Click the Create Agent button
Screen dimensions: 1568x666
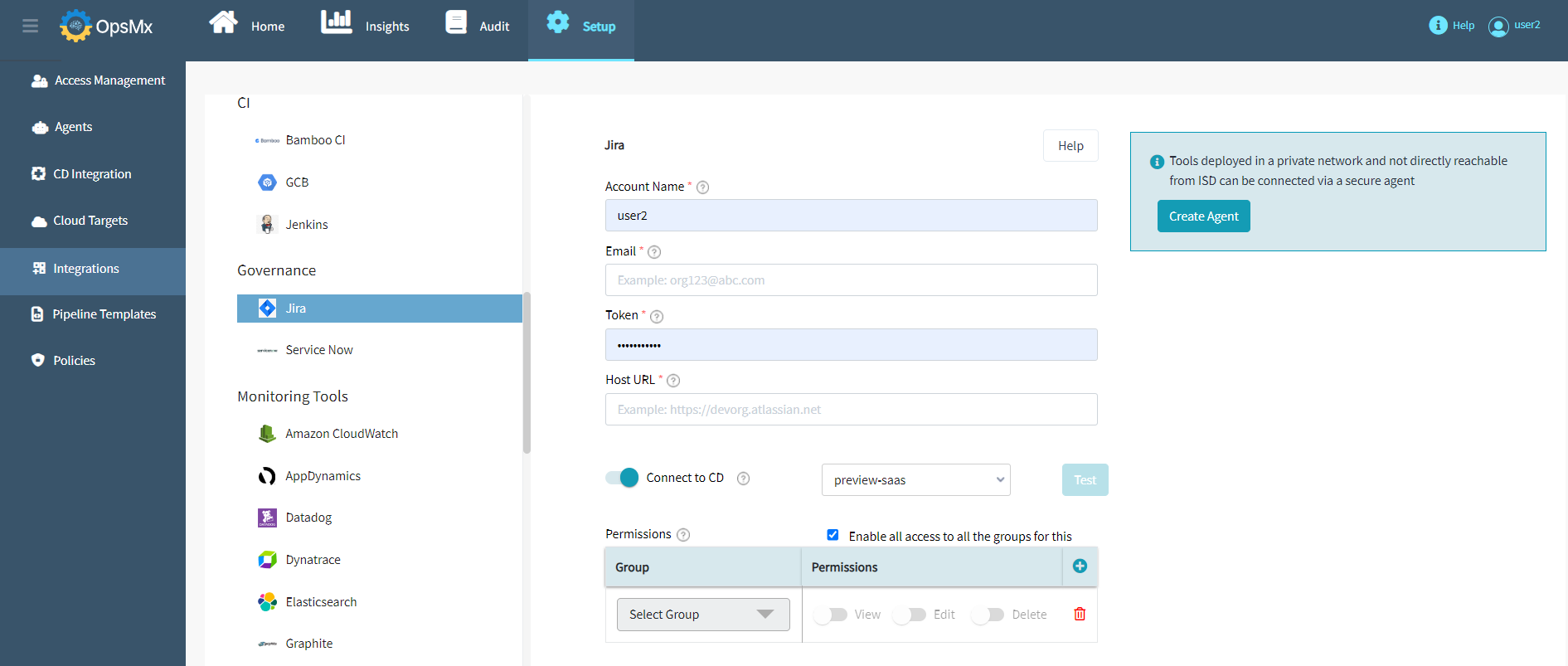(1203, 216)
